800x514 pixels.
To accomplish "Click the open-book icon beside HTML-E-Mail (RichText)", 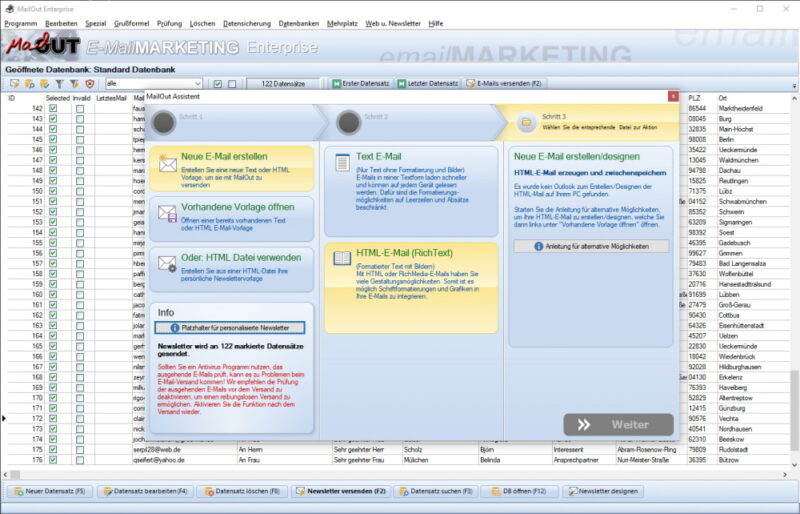I will pyautogui.click(x=342, y=258).
